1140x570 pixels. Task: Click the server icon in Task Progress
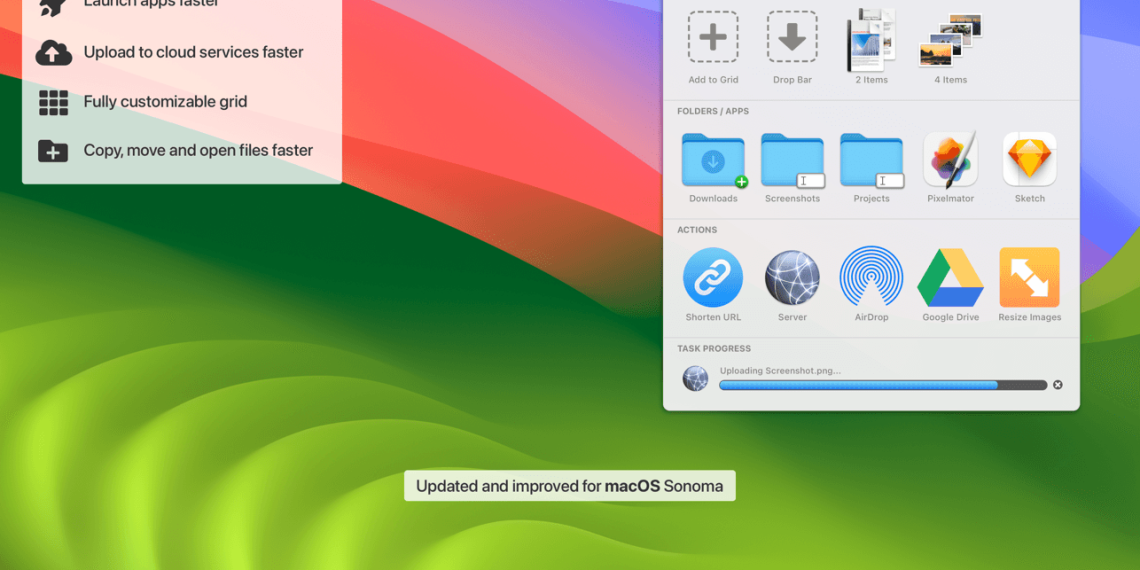point(695,379)
